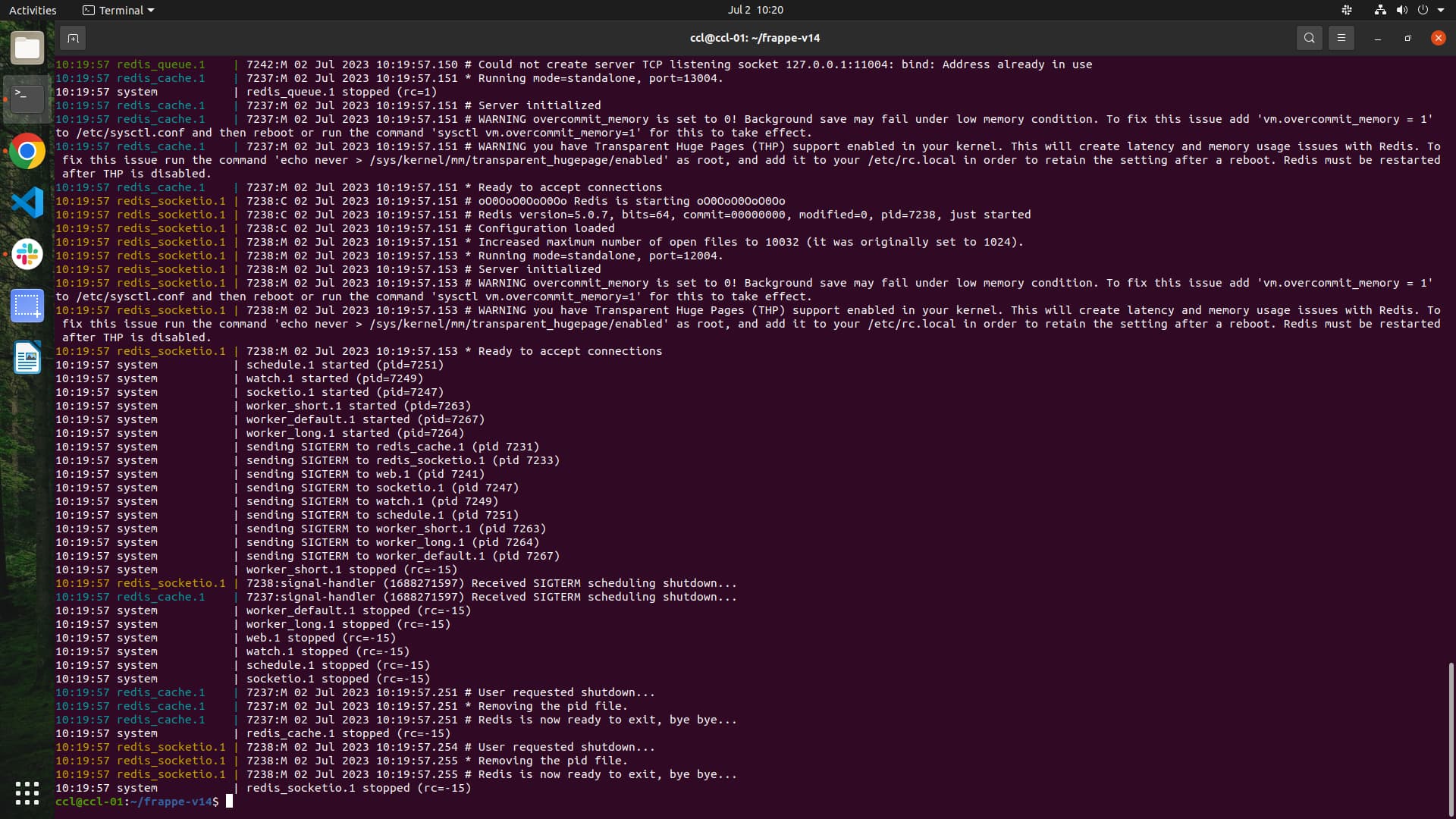Viewport: 1456px width, 819px height.
Task: Click the line 'worker_default.1 started (pid=7267)'
Action: pyautogui.click(x=366, y=419)
